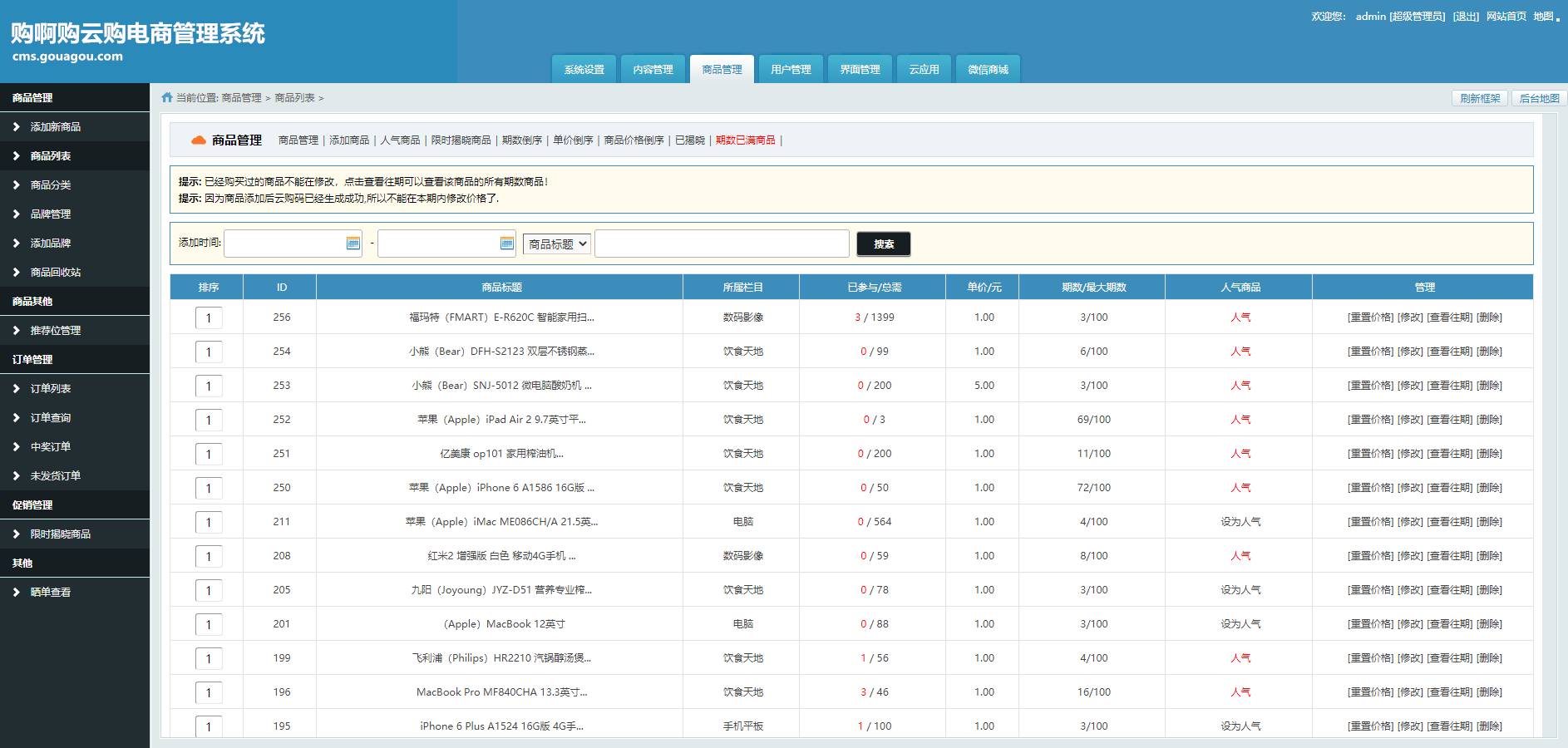1568x748 pixels.
Task: Click the 退出 logout link
Action: pyautogui.click(x=1466, y=17)
